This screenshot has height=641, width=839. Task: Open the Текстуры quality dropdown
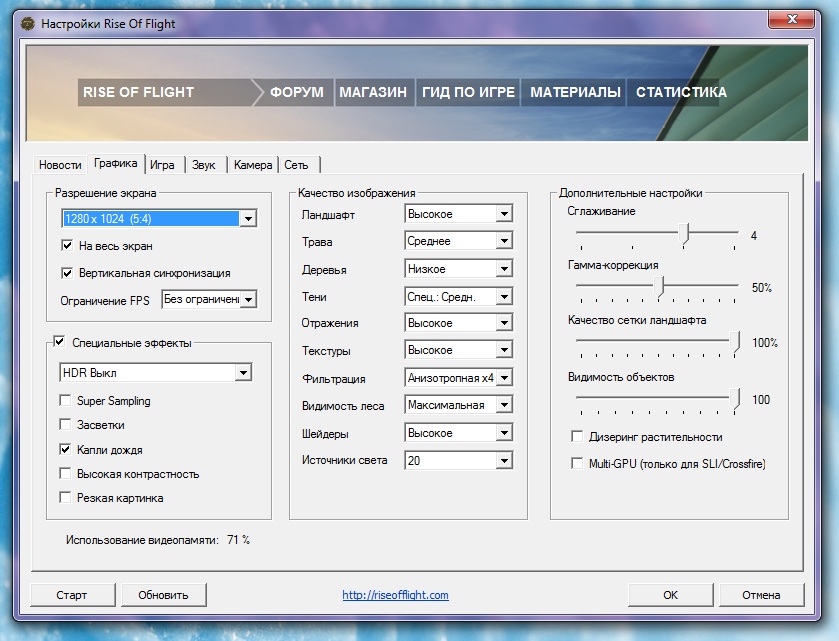tap(459, 350)
